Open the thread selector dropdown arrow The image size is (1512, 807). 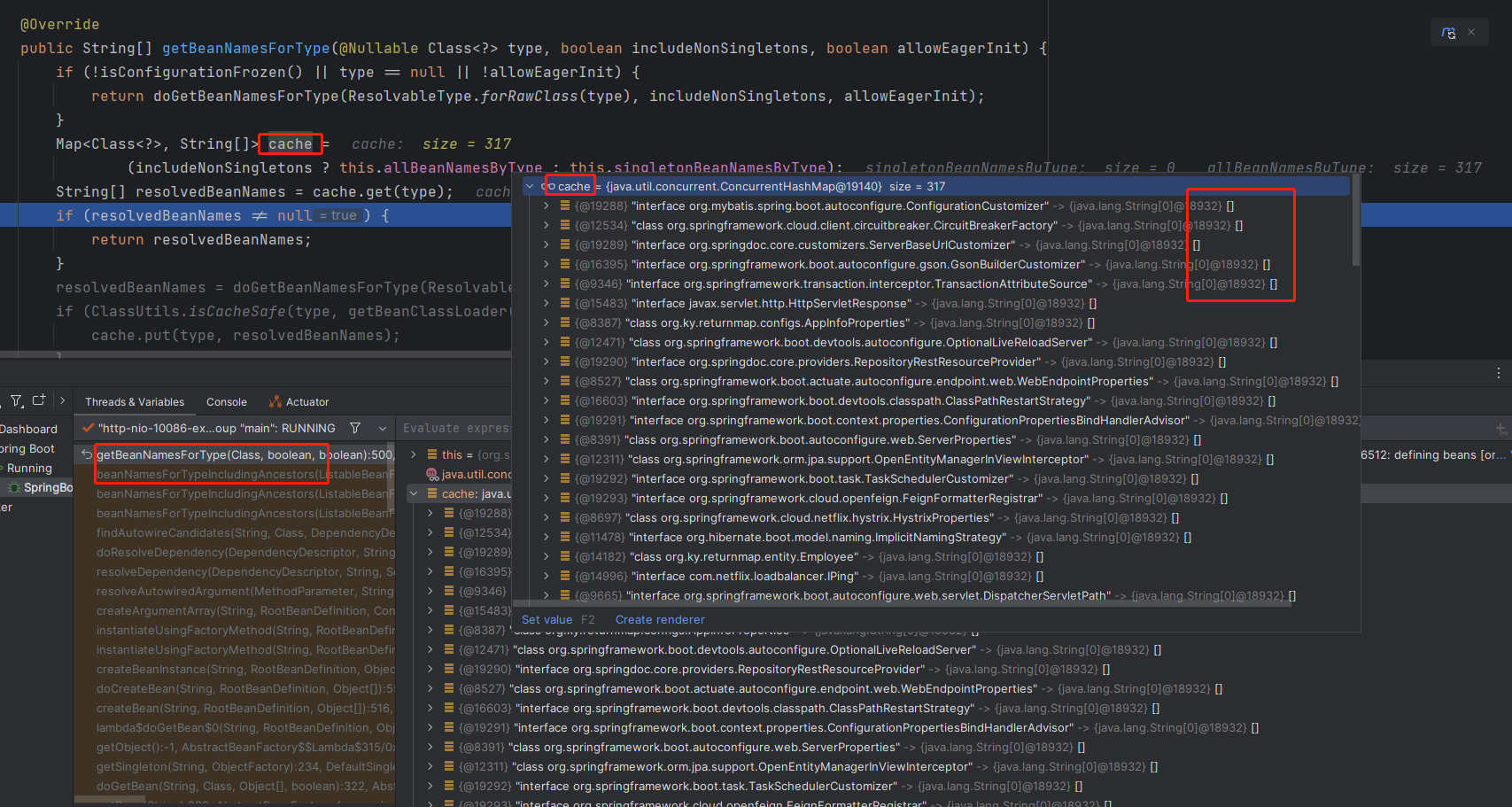[x=383, y=428]
